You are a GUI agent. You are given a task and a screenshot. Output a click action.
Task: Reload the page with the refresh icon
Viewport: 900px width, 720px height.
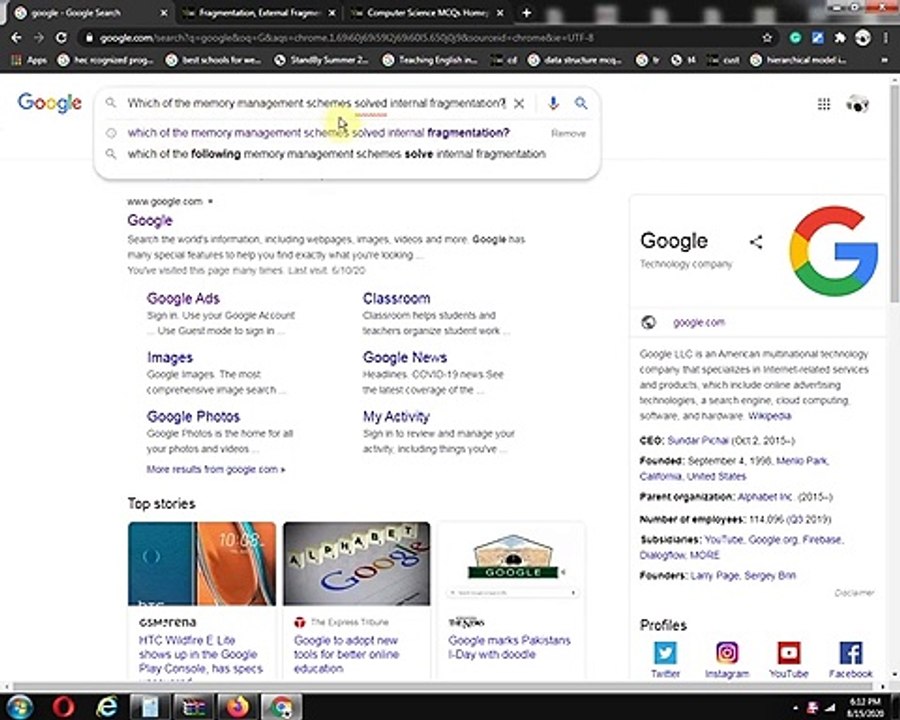click(61, 38)
